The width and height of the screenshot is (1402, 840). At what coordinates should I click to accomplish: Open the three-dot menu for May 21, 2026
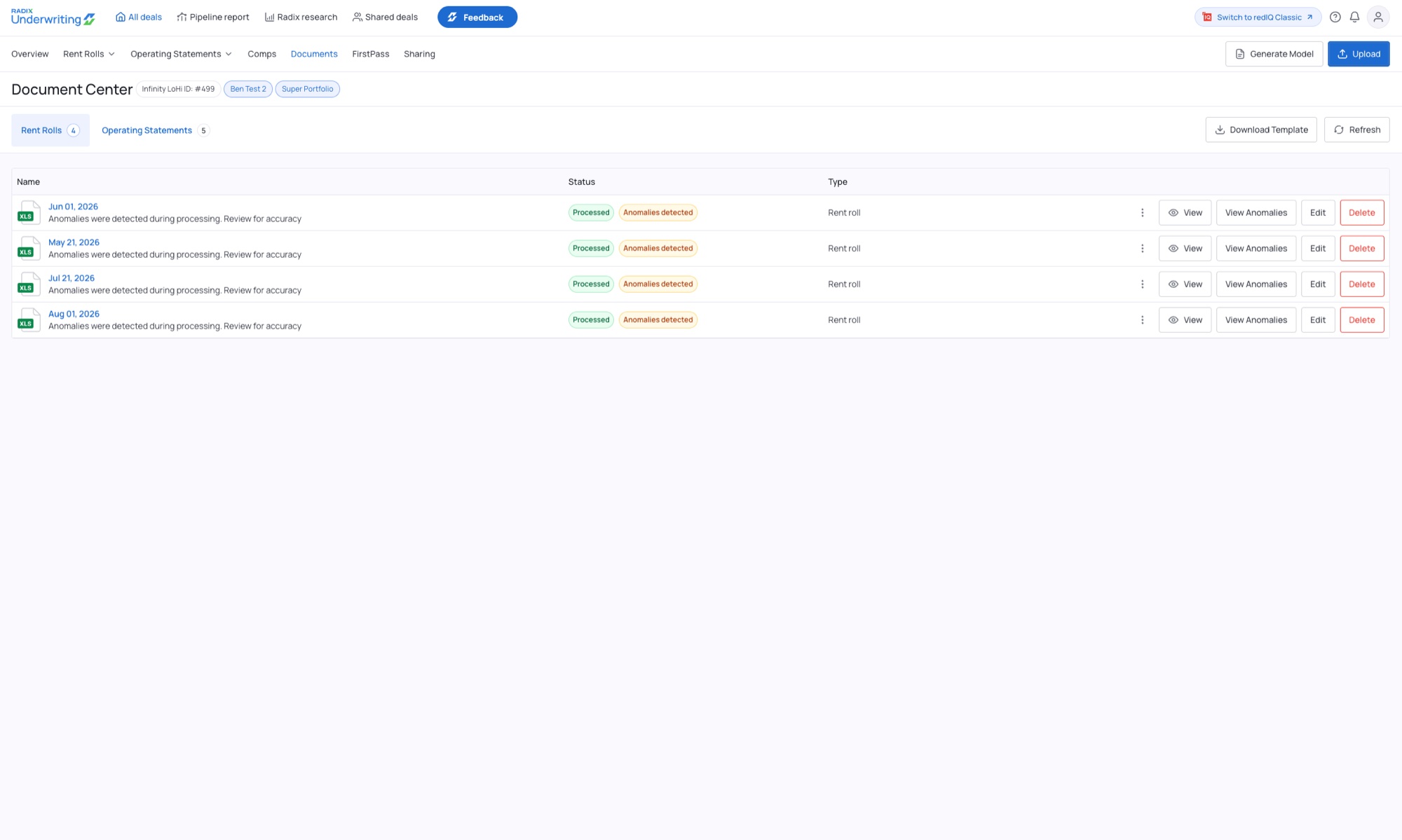coord(1142,249)
